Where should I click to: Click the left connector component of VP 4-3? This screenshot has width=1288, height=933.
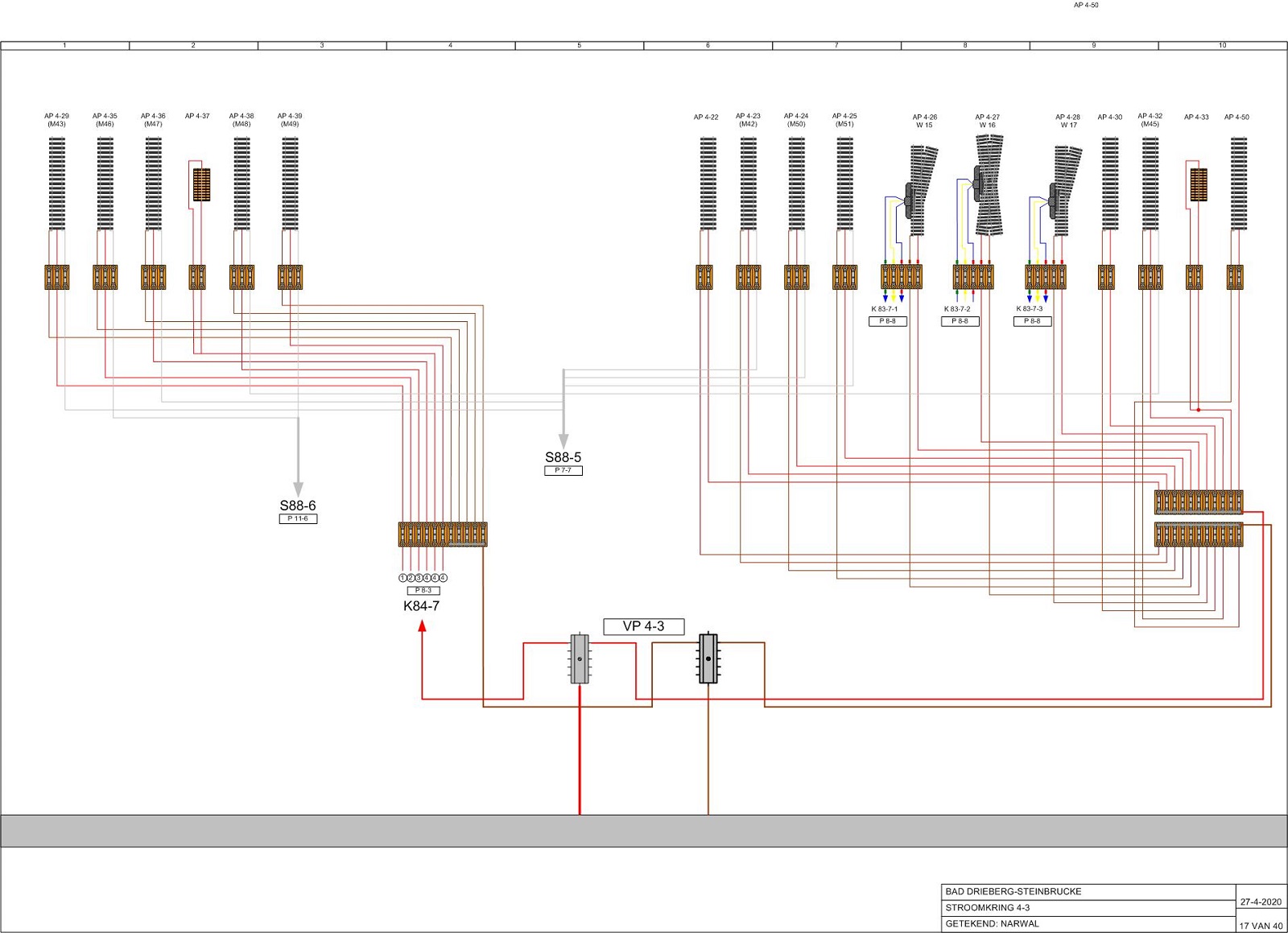[x=580, y=659]
